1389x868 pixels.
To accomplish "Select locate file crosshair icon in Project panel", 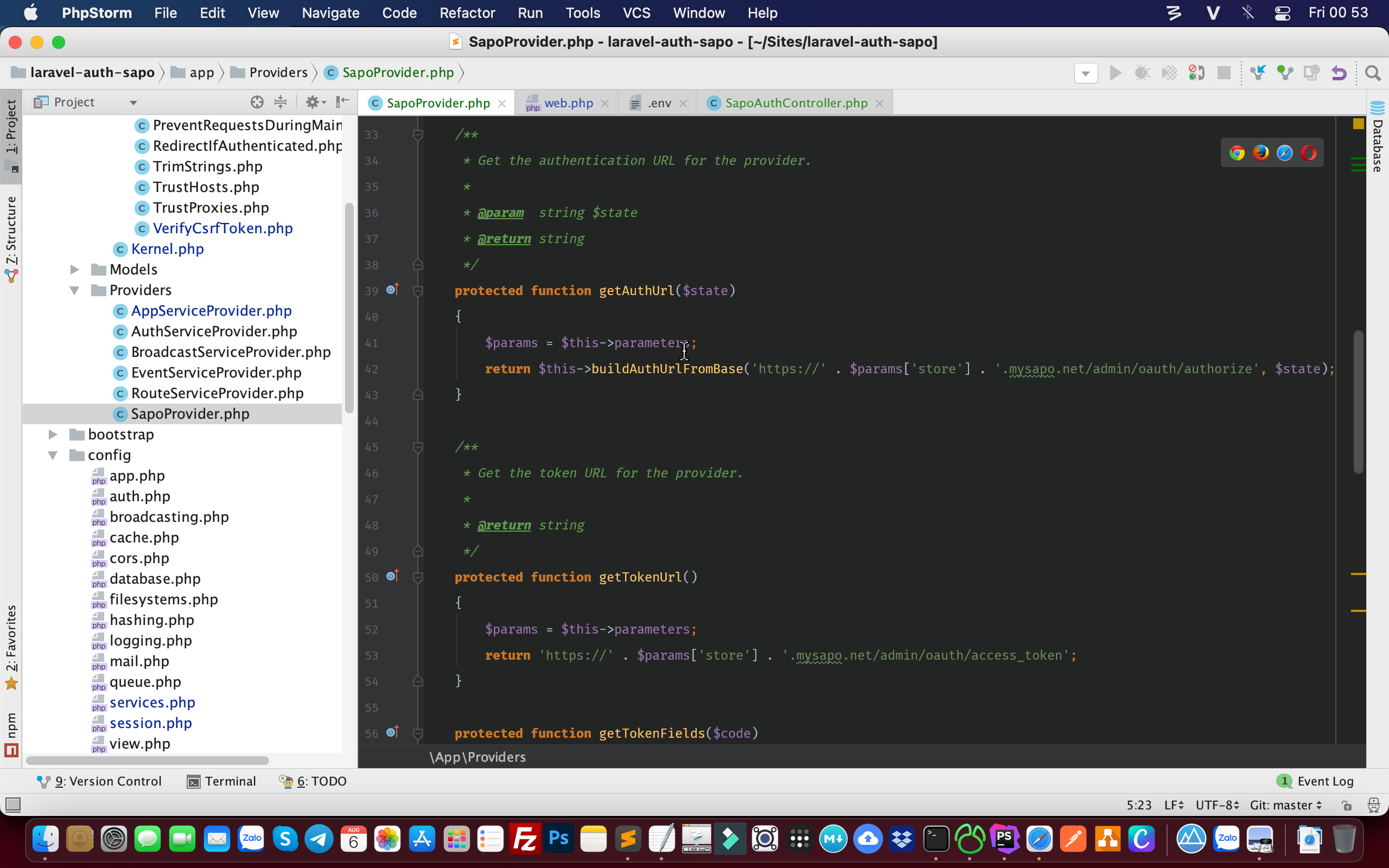I will click(x=257, y=101).
